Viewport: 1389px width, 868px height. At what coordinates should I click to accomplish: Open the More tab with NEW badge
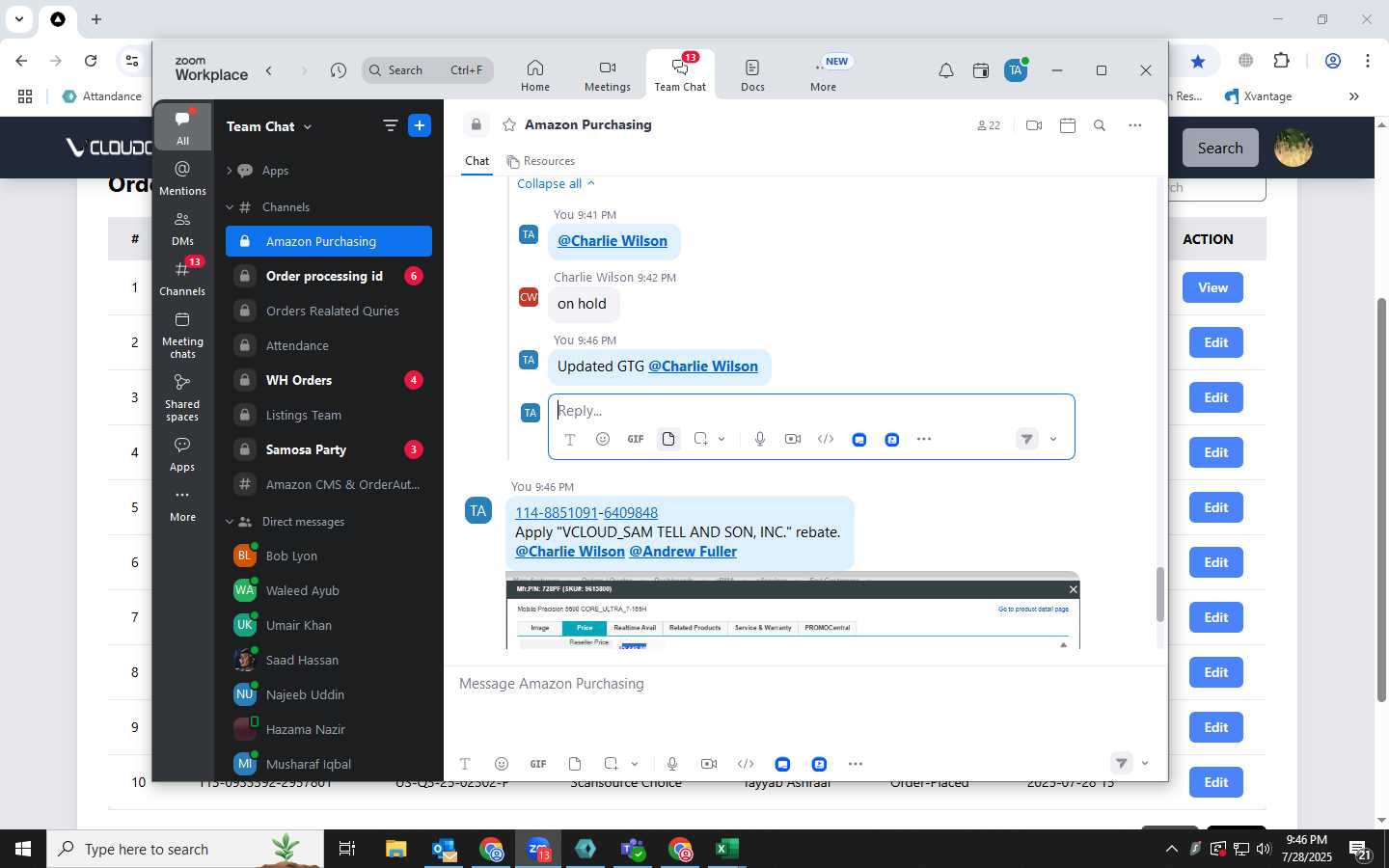[x=824, y=75]
